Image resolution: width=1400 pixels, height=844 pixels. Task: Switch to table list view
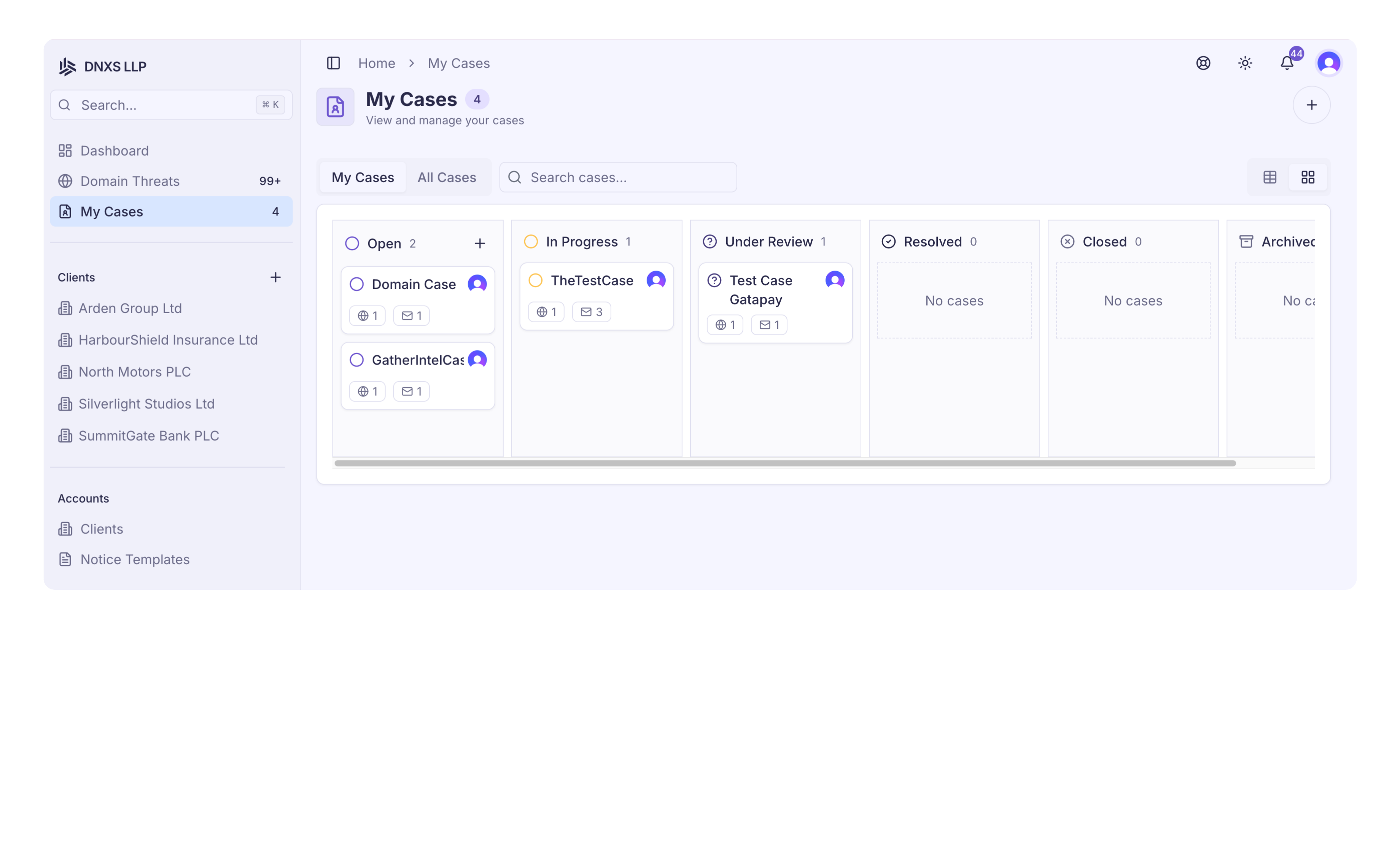[1269, 177]
